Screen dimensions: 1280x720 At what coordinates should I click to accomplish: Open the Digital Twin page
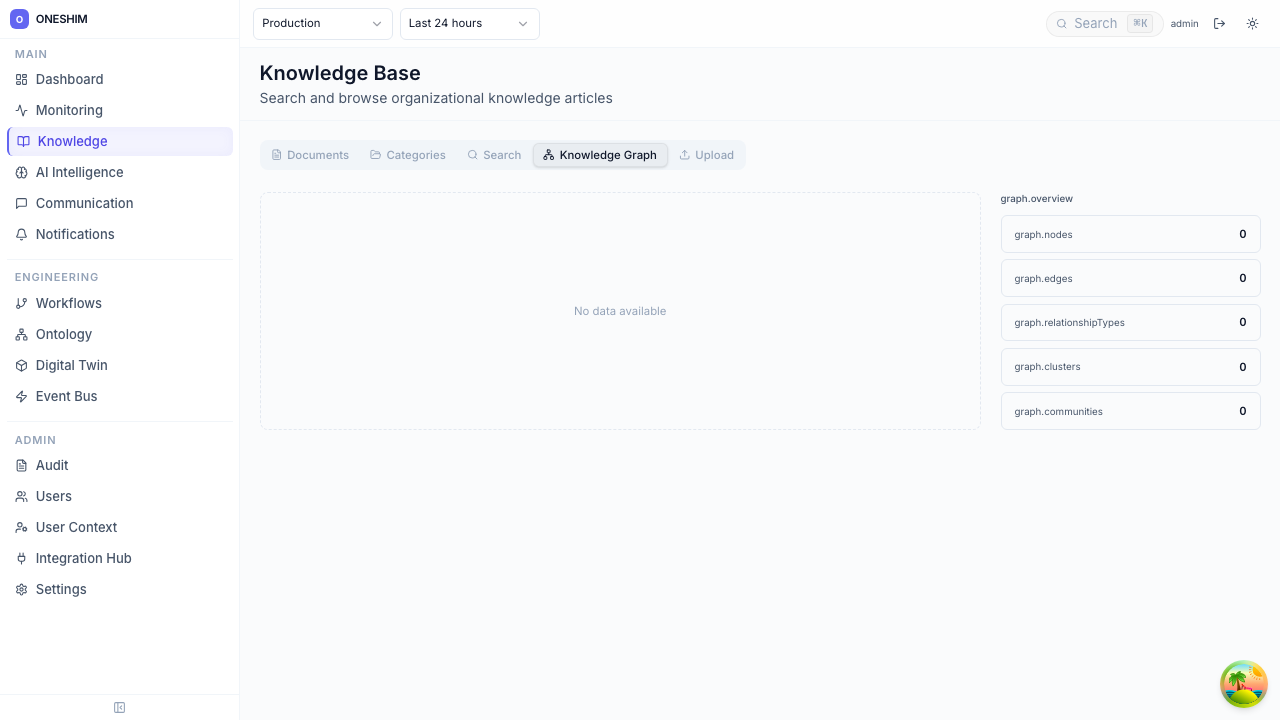point(71,365)
